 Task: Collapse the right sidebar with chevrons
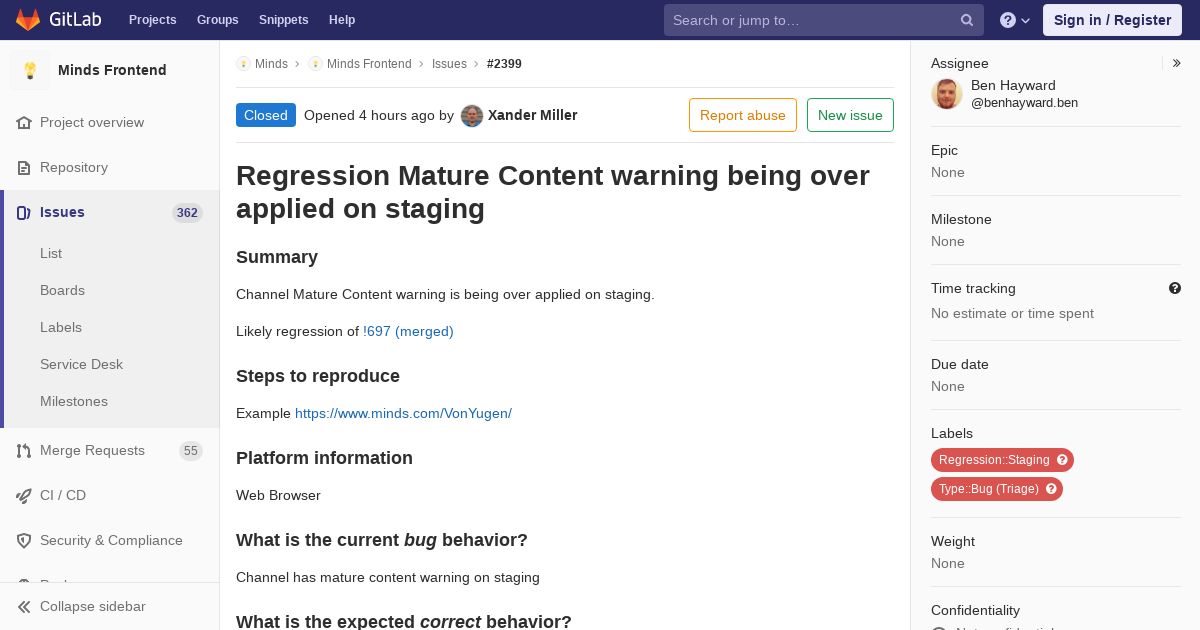(1177, 63)
